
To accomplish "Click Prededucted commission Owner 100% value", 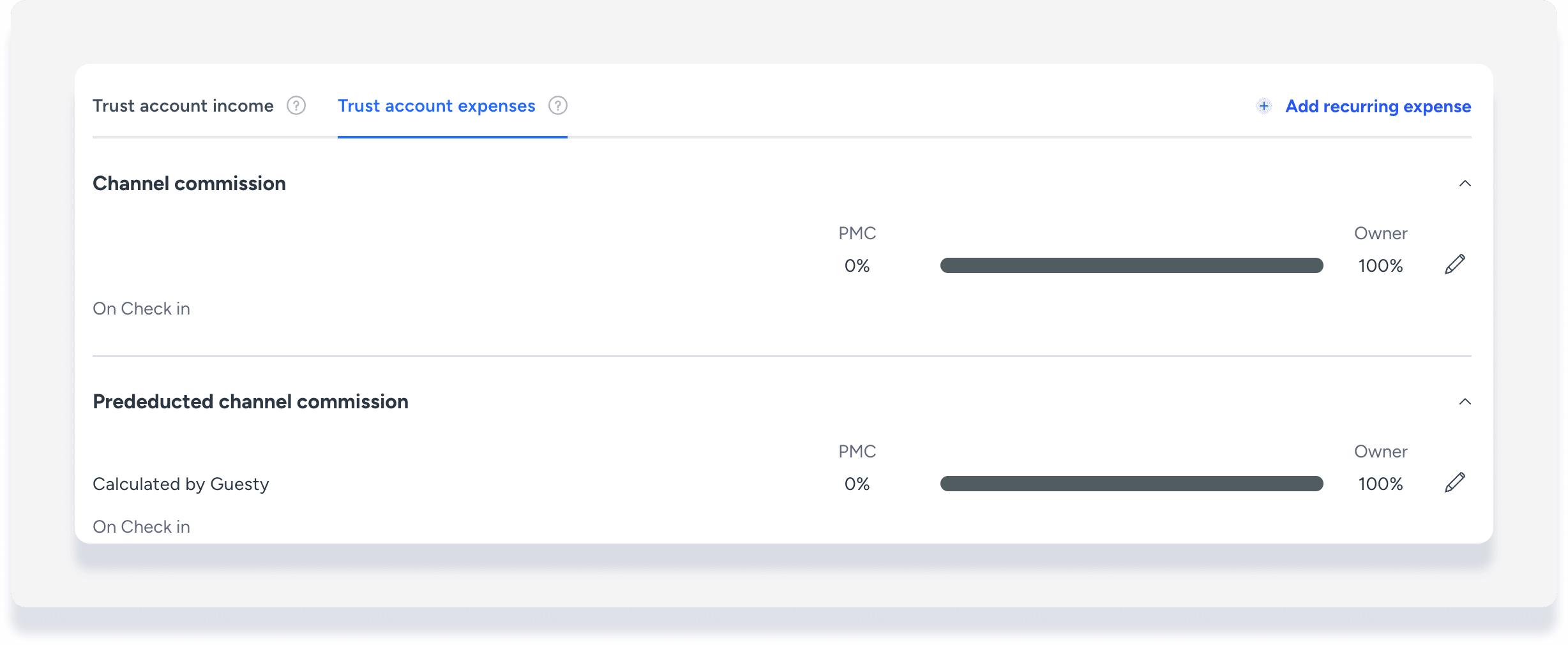I will point(1380,484).
